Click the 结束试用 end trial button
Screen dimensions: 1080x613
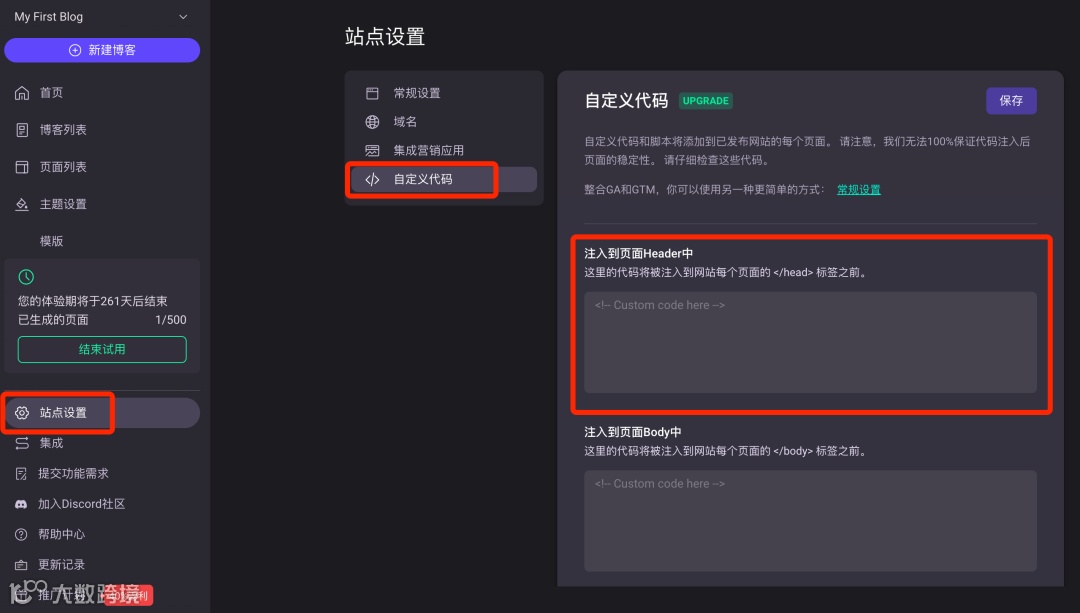[102, 349]
